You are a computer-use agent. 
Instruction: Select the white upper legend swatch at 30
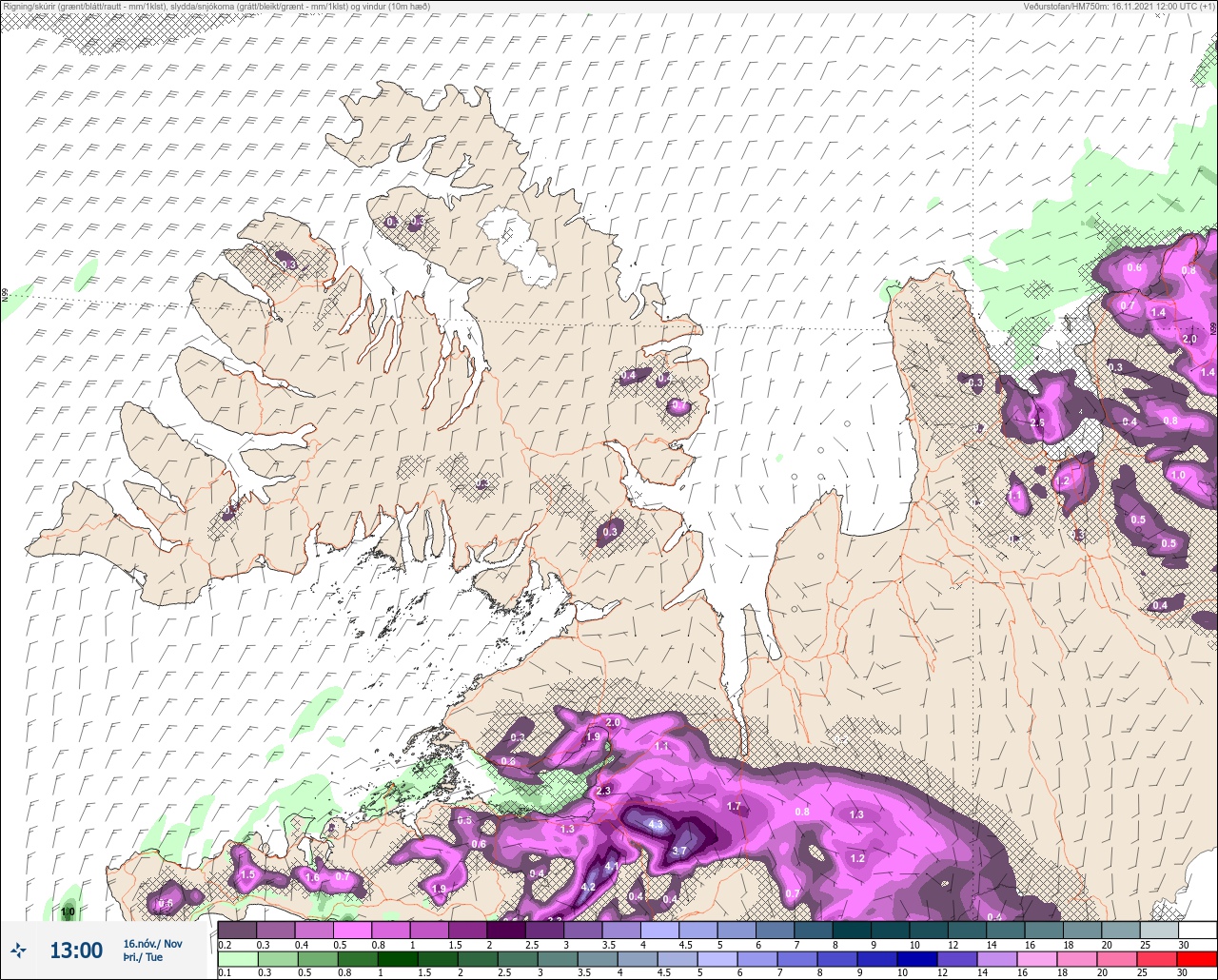pos(1196,930)
